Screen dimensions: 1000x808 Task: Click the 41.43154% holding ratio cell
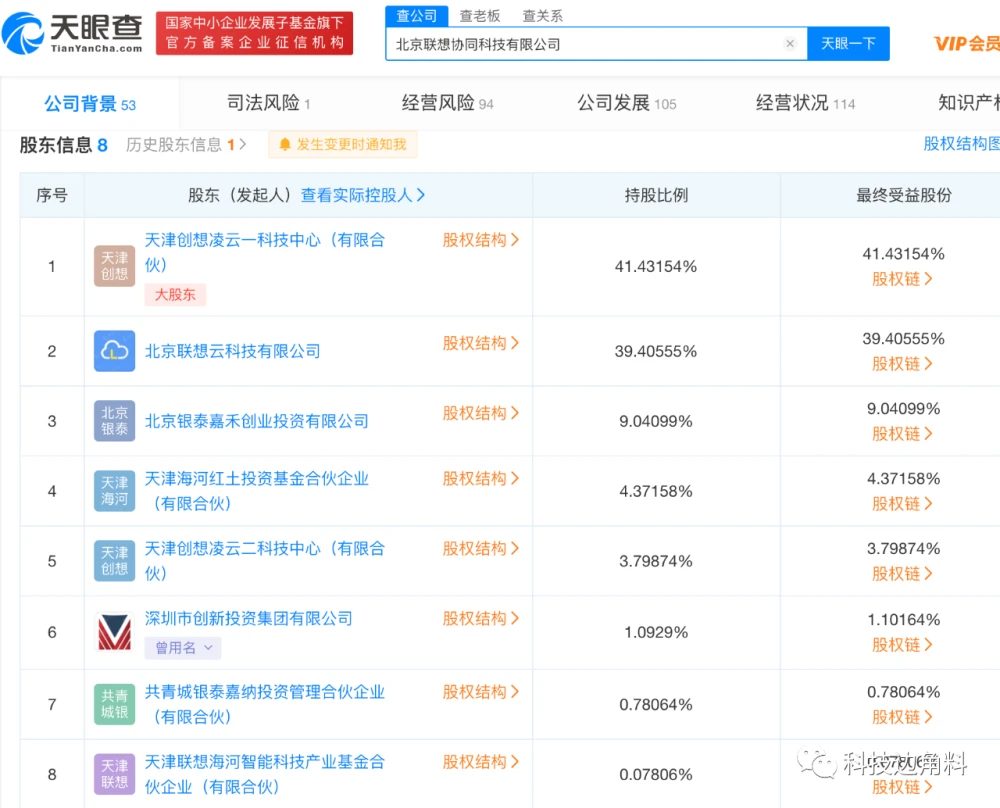(656, 267)
